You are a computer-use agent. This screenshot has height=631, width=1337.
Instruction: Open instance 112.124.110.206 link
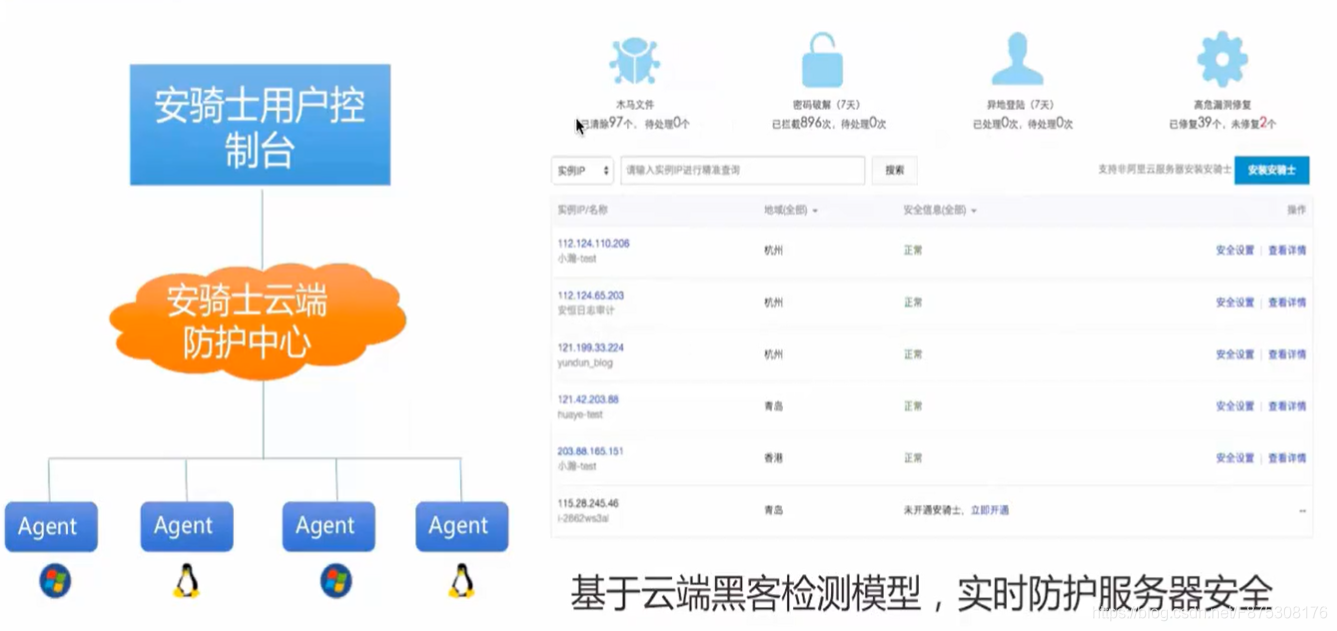[x=593, y=244]
